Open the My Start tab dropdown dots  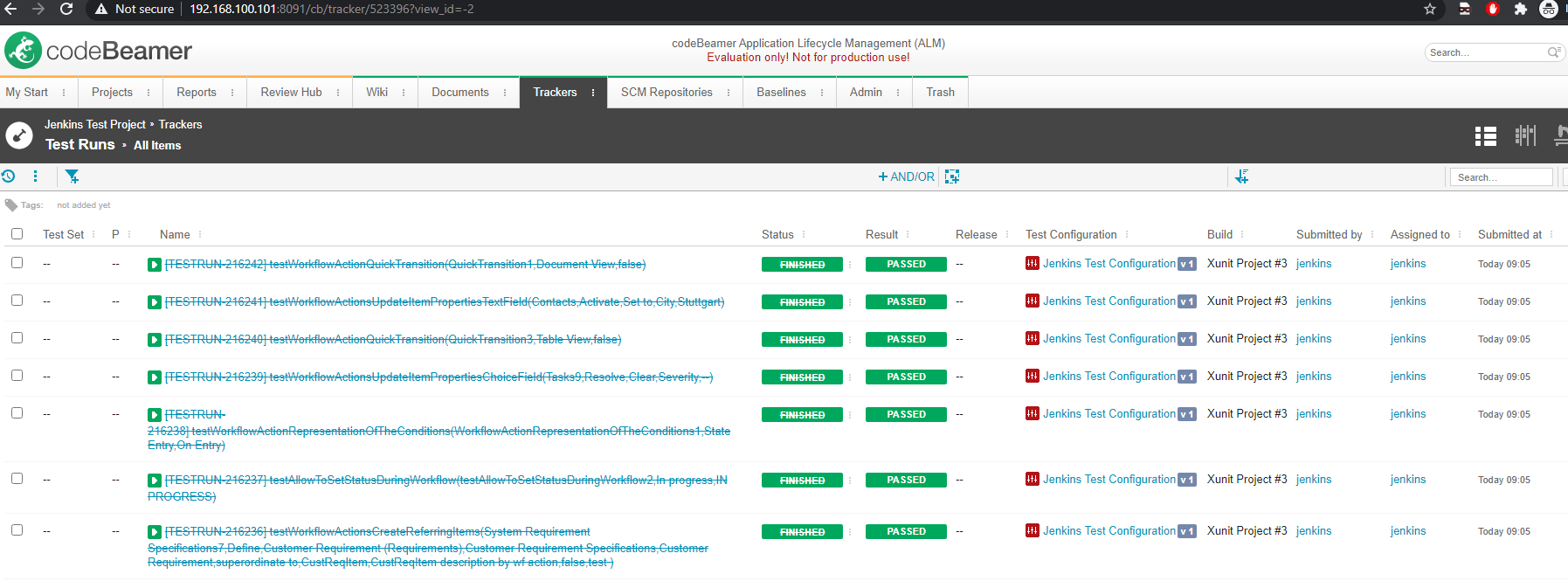coord(64,93)
